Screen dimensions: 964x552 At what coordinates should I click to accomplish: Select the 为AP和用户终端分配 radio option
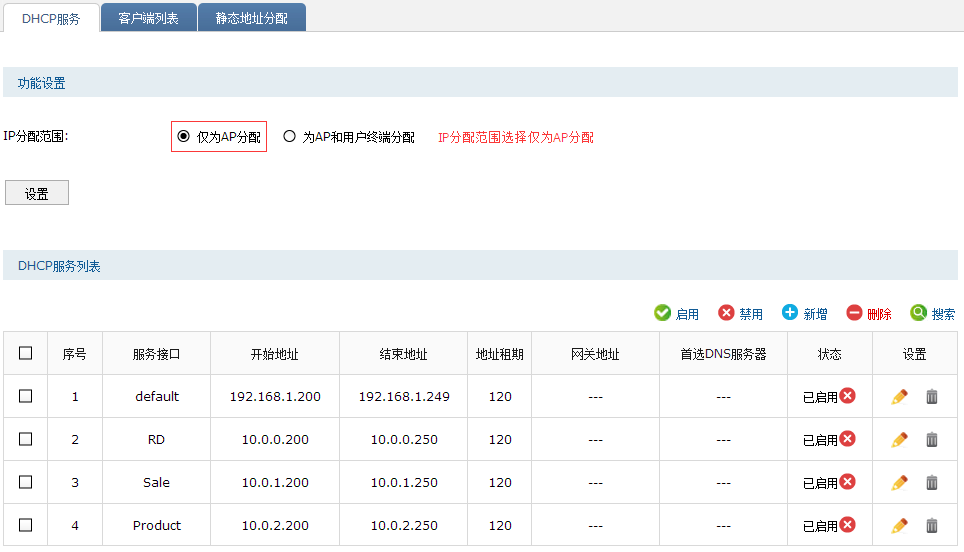[x=289, y=136]
